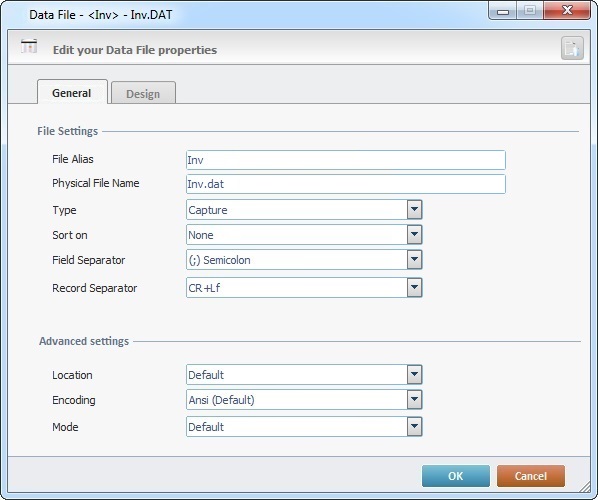The image size is (598, 500).
Task: Open the Mode dropdown arrow
Action: pos(414,427)
